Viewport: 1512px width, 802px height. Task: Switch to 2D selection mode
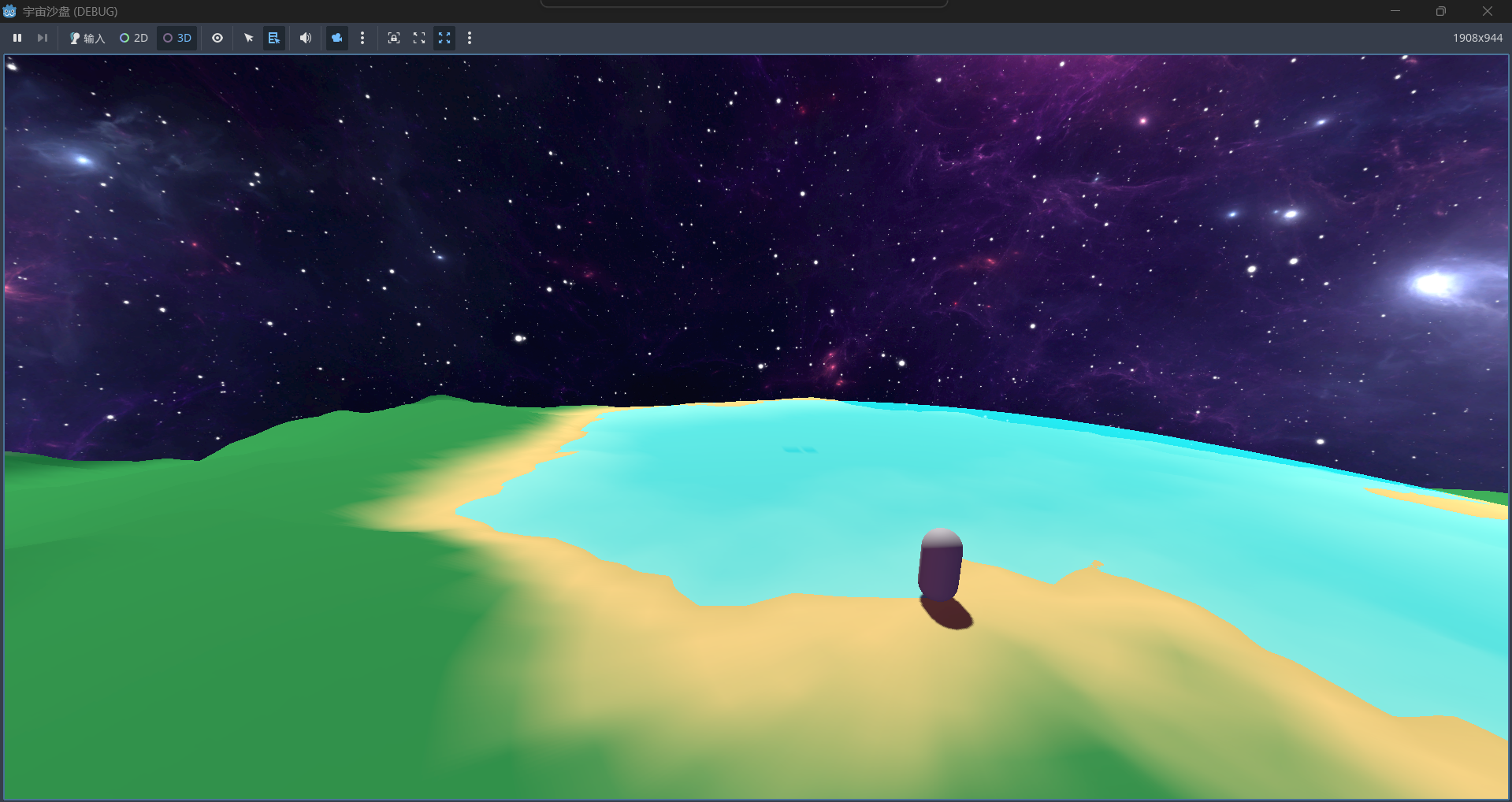point(134,38)
